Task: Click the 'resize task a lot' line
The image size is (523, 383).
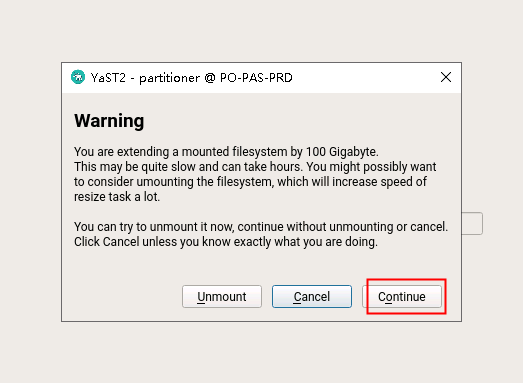Action: click(117, 197)
